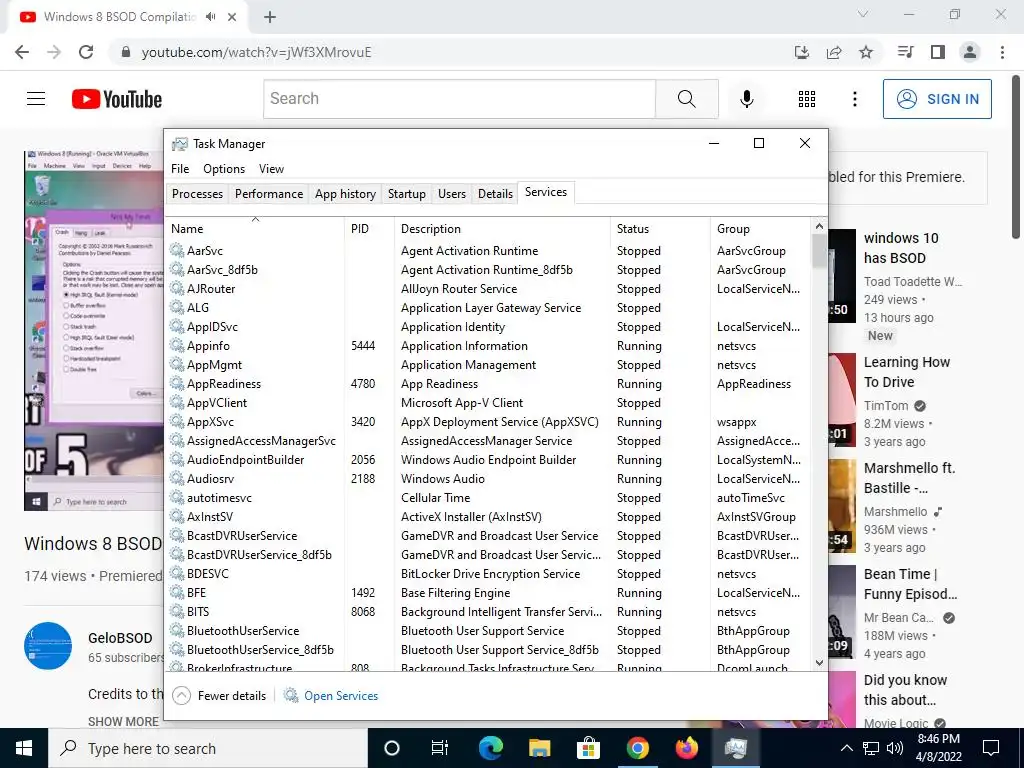
Task: Open the GeloBSOD channel avatar
Action: tap(48, 646)
